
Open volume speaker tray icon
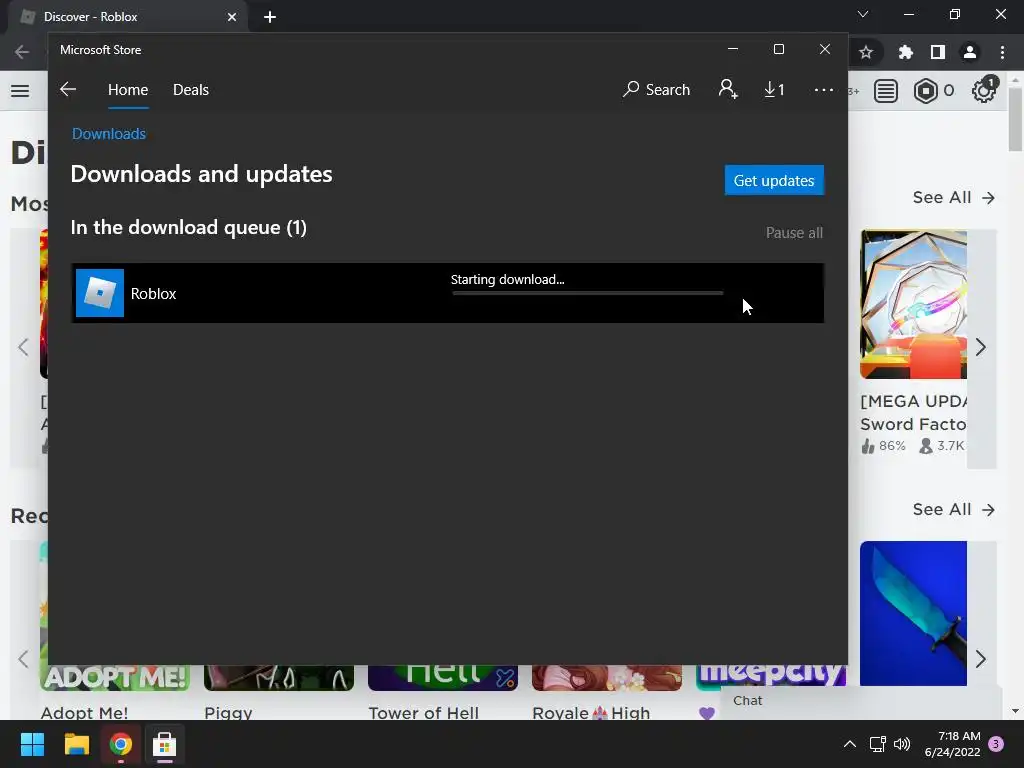(902, 744)
